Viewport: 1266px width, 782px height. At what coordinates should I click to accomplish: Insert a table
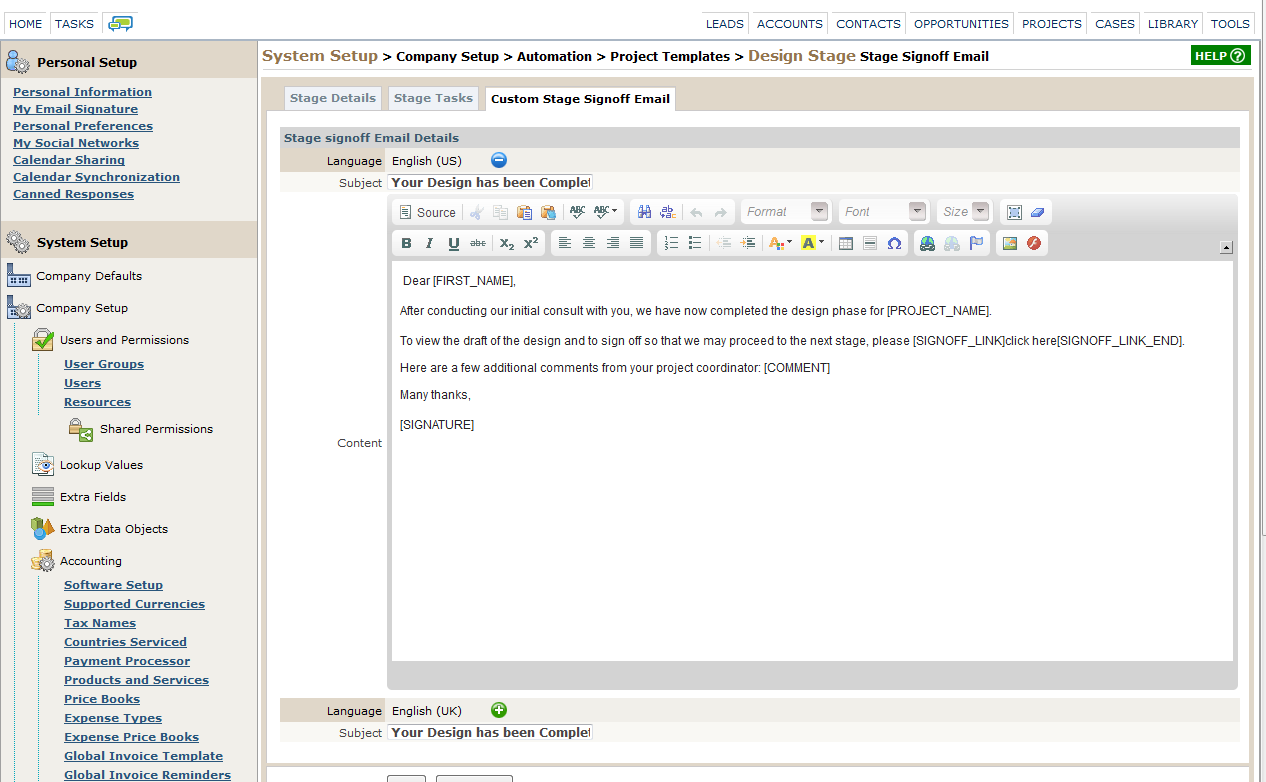click(x=846, y=243)
